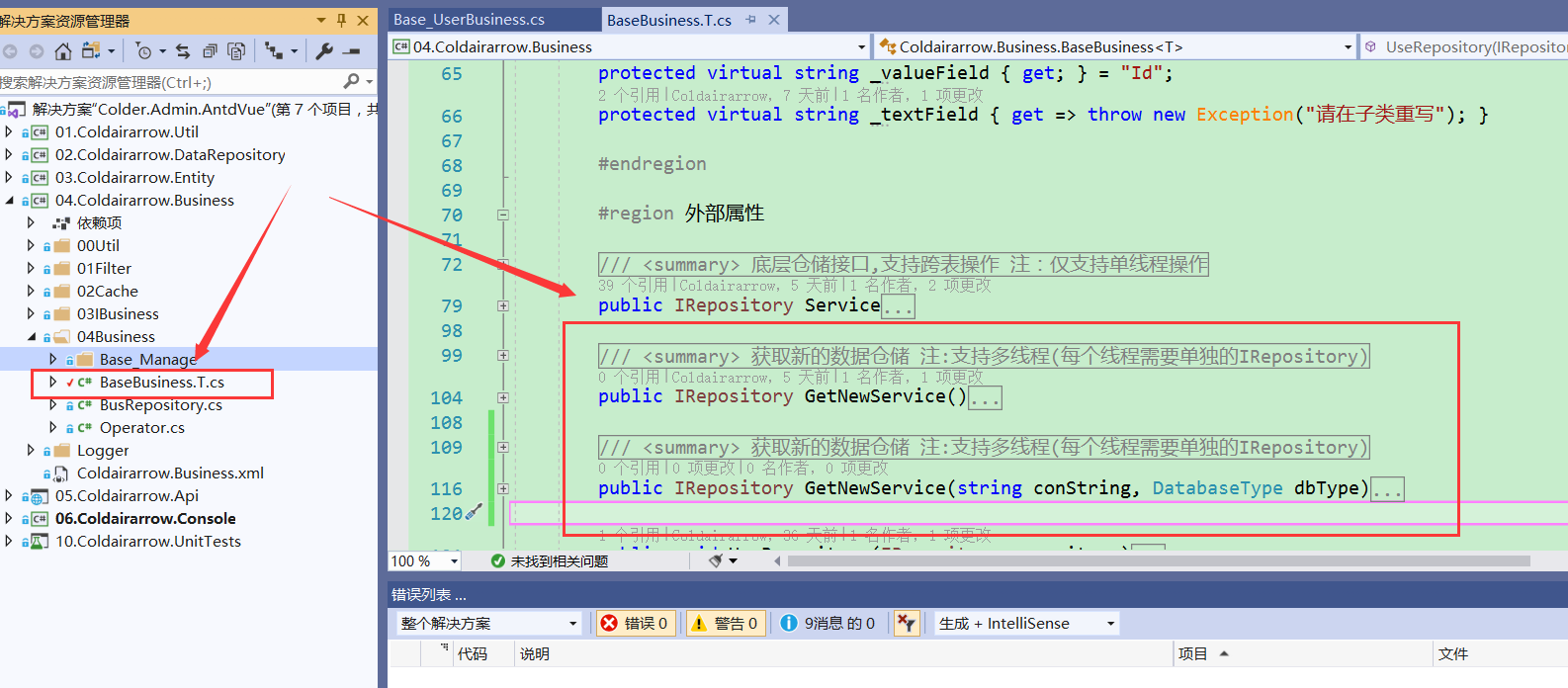This screenshot has height=688, width=1568.
Task: Switch to Base_UserBusiness.cs tab
Action: (469, 20)
